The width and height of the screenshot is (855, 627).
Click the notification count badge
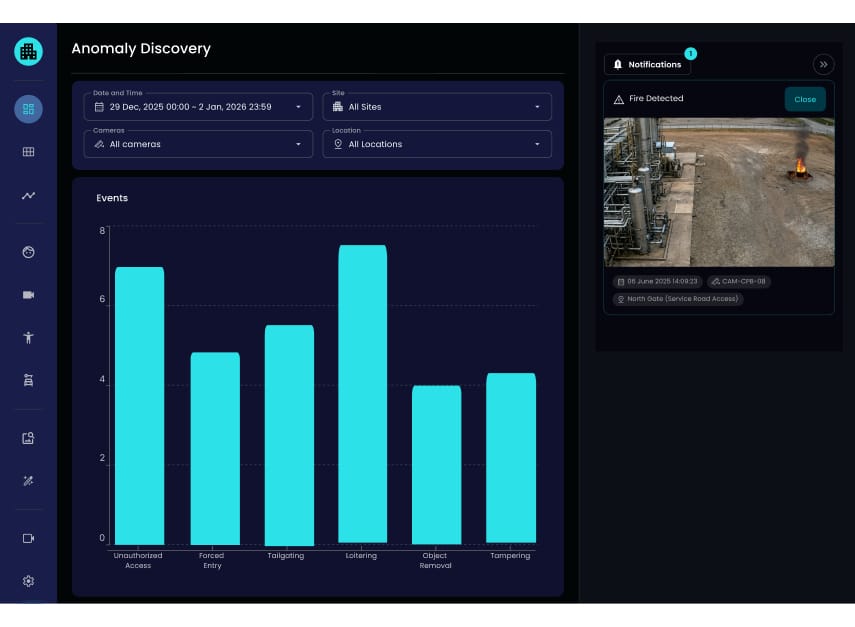(x=690, y=53)
